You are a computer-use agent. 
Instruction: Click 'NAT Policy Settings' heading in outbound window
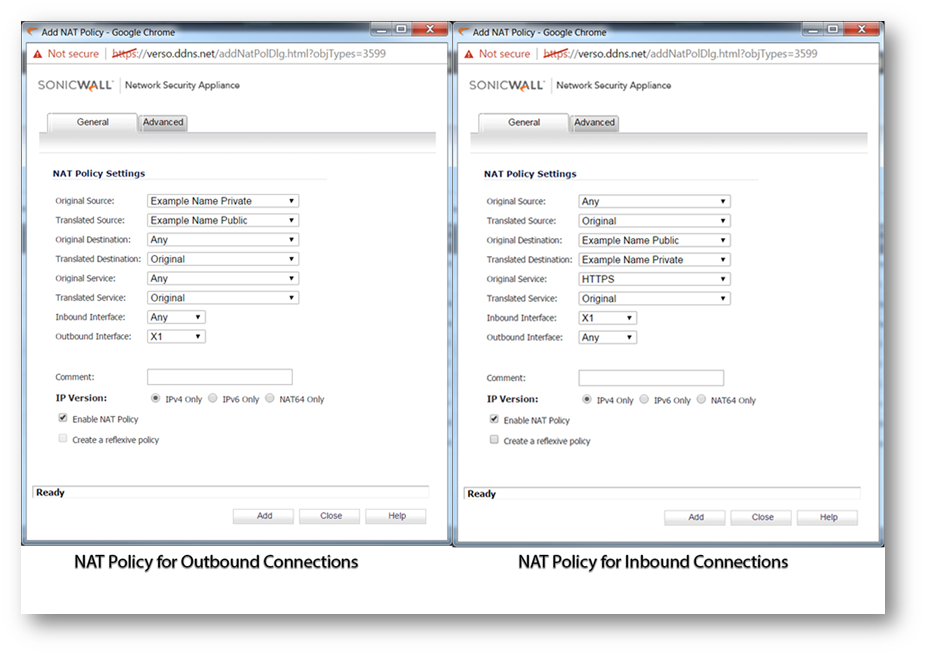click(x=99, y=173)
